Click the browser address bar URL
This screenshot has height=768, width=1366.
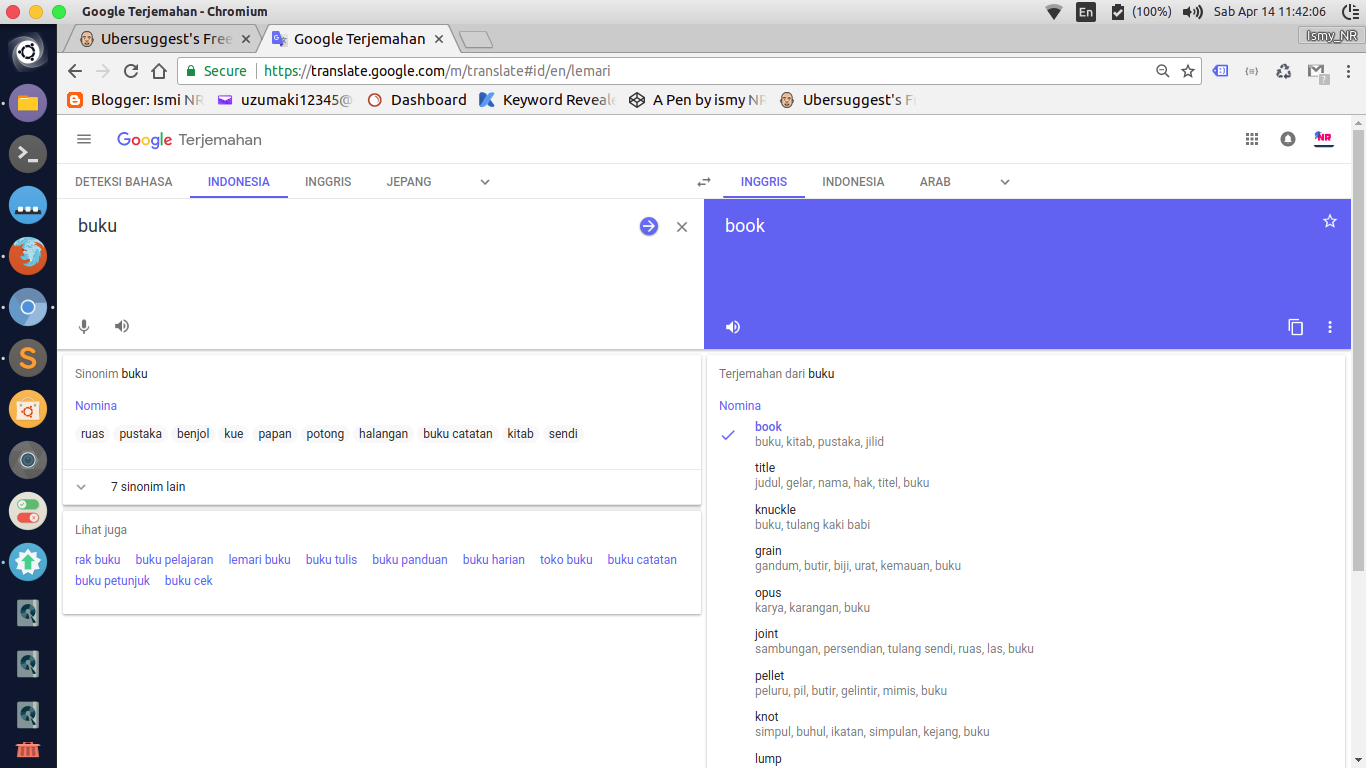point(437,71)
